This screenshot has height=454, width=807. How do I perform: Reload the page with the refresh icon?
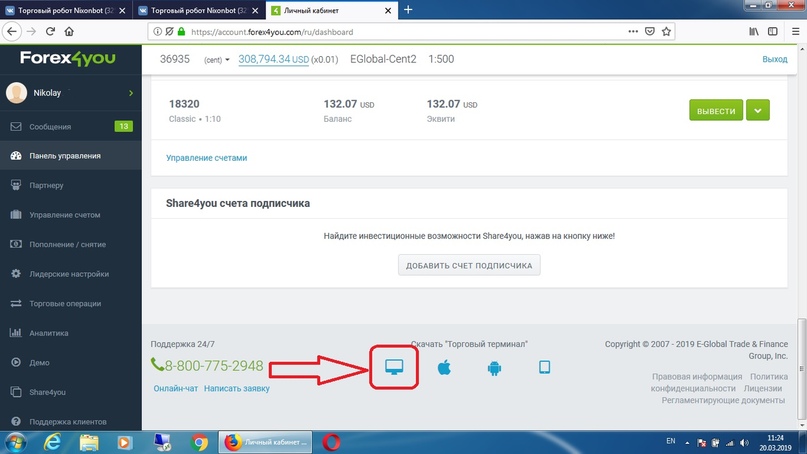(x=50, y=31)
